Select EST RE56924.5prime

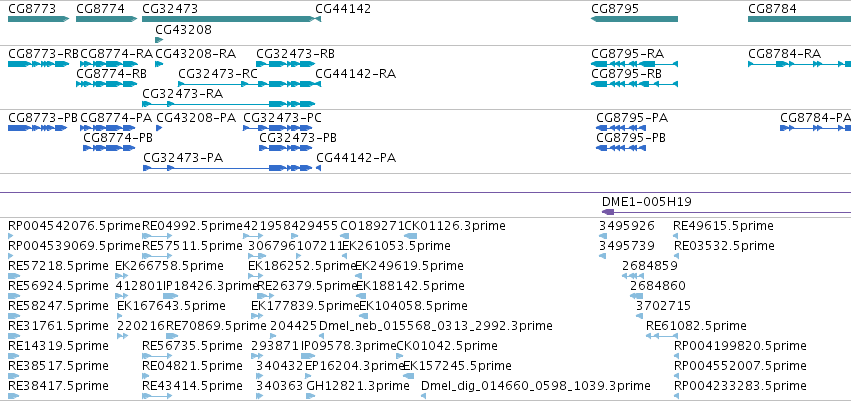pyautogui.click(x=14, y=296)
